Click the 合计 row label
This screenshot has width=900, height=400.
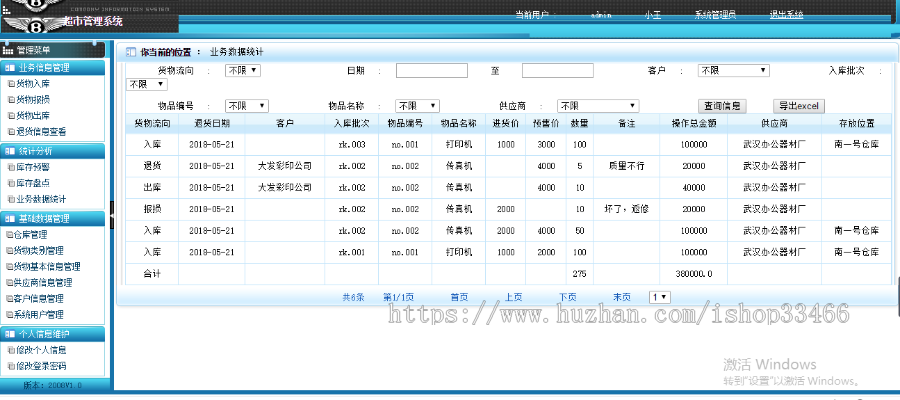click(152, 274)
